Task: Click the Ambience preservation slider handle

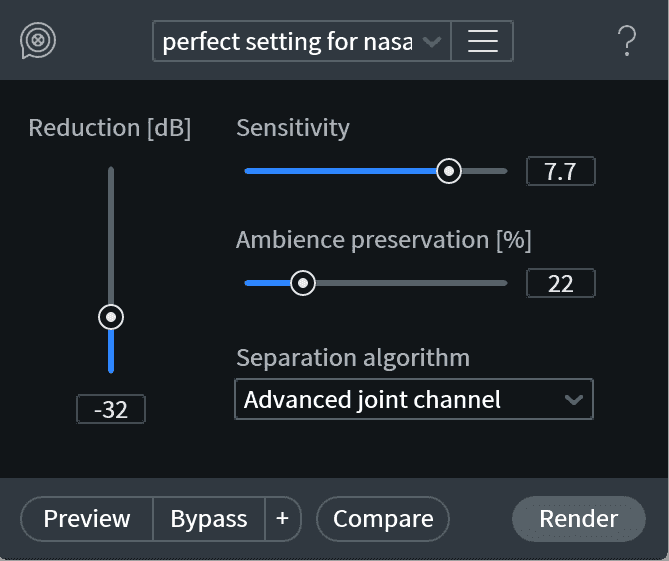Action: click(x=303, y=283)
